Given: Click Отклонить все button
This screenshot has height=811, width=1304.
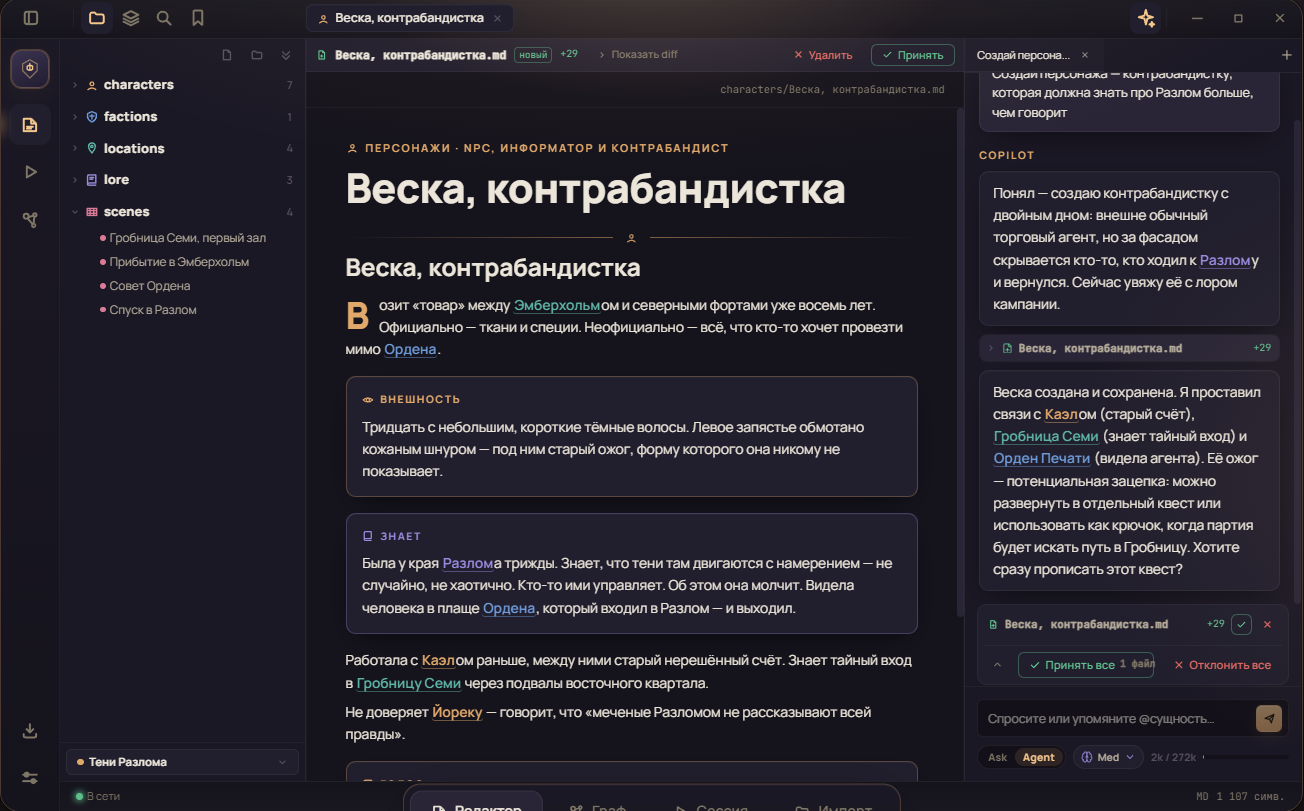Looking at the screenshot, I should click(x=1222, y=665).
